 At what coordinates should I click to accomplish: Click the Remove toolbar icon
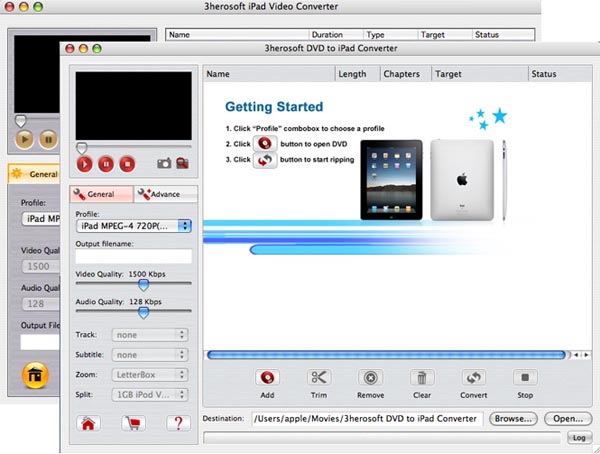tap(370, 378)
